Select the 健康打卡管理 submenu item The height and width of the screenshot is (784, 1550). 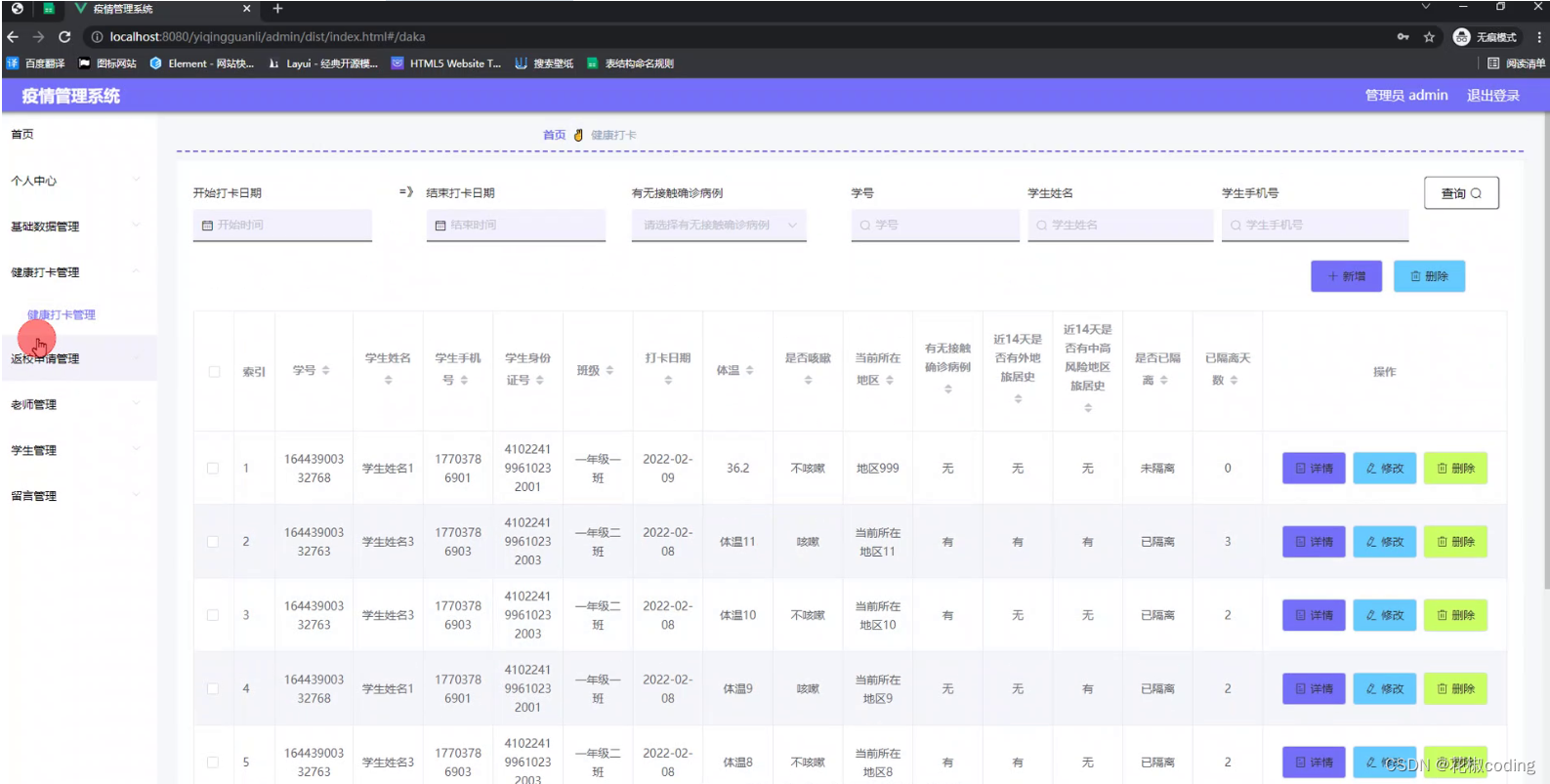click(x=62, y=315)
